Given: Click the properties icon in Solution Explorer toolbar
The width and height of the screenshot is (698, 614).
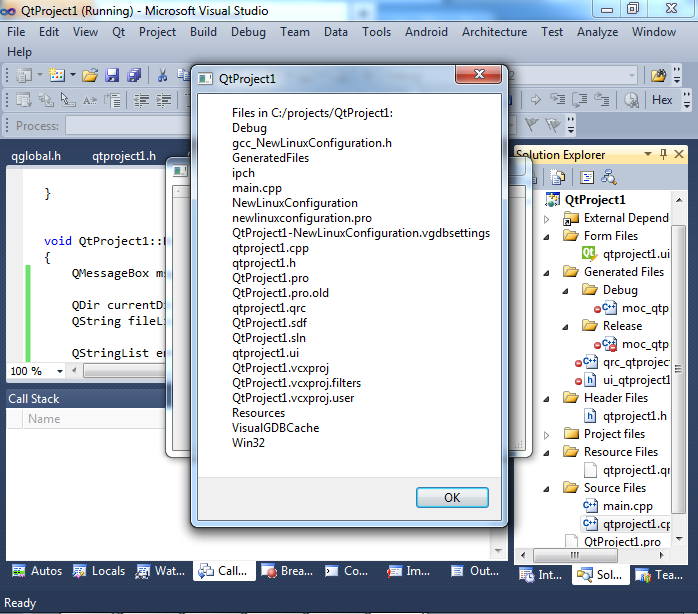Looking at the screenshot, I should (587, 178).
